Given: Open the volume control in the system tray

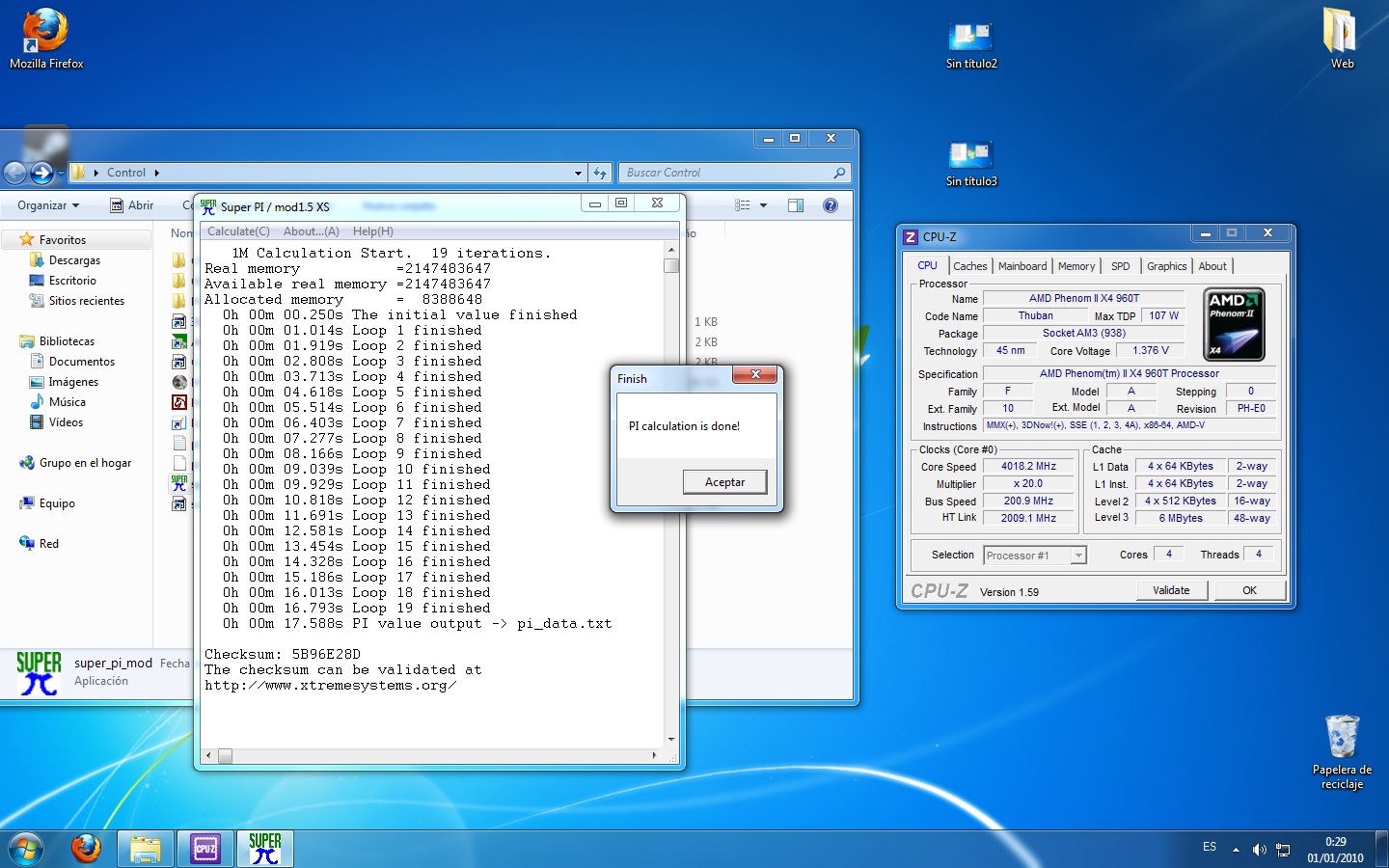Looking at the screenshot, I should coord(1259,850).
